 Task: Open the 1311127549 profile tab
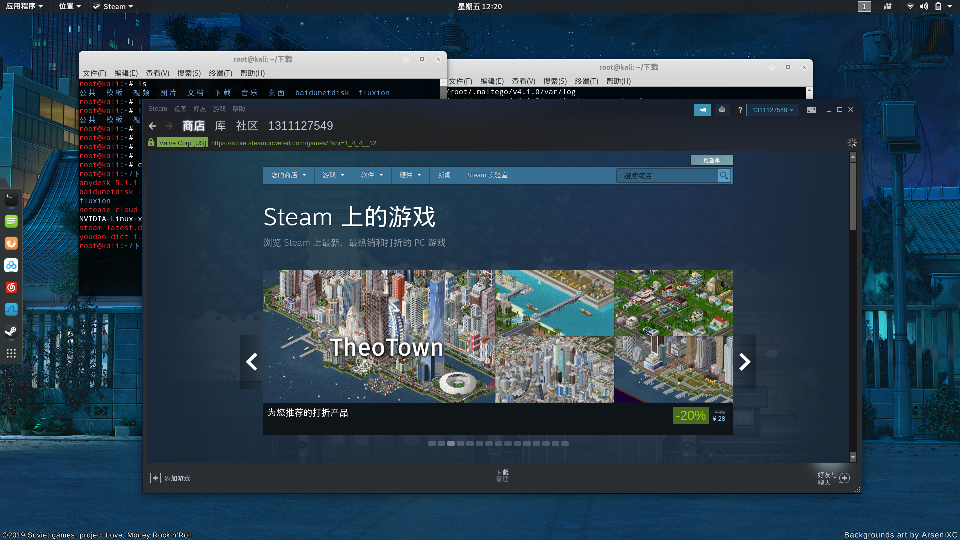point(301,126)
